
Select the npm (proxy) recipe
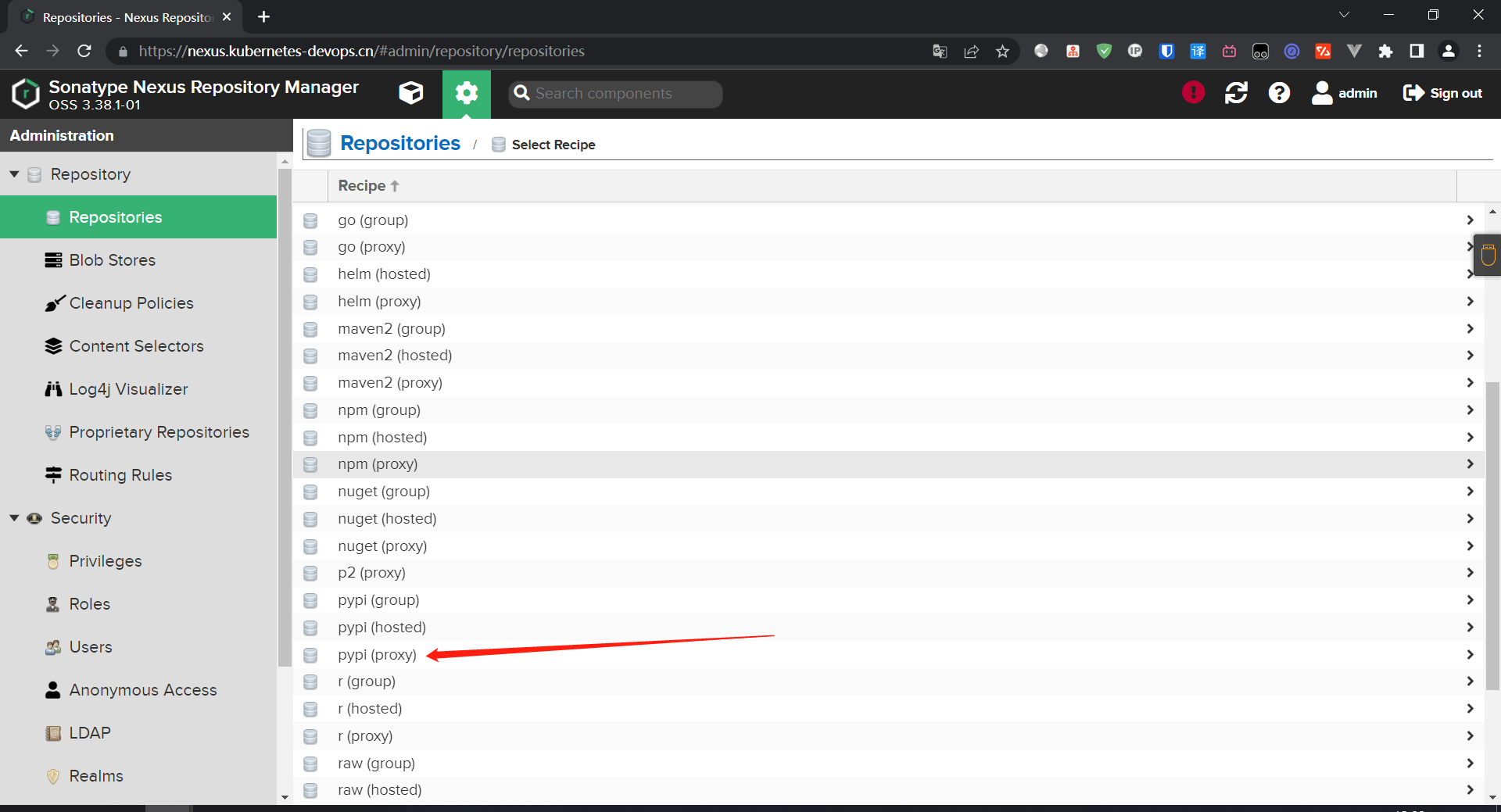pos(889,464)
